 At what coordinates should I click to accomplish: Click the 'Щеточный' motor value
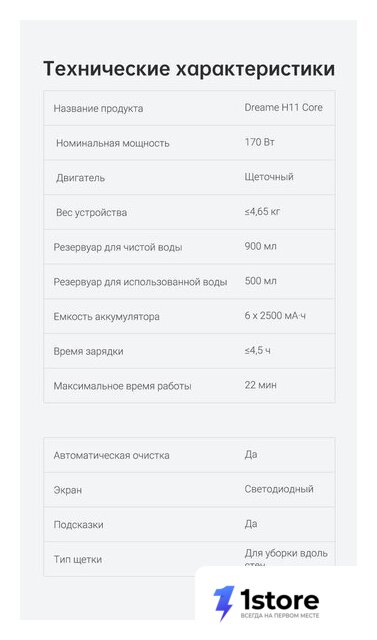pyautogui.click(x=269, y=177)
